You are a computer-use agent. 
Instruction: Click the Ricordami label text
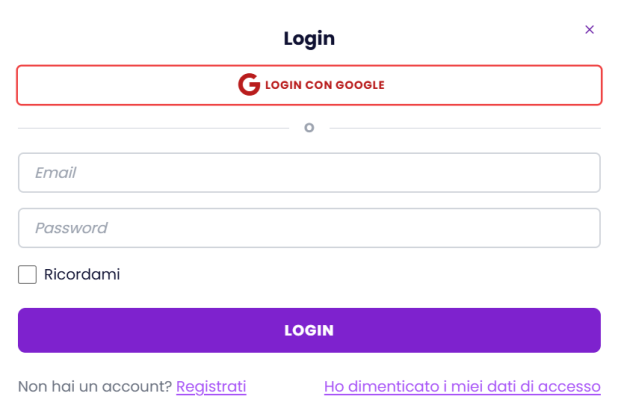coord(82,274)
